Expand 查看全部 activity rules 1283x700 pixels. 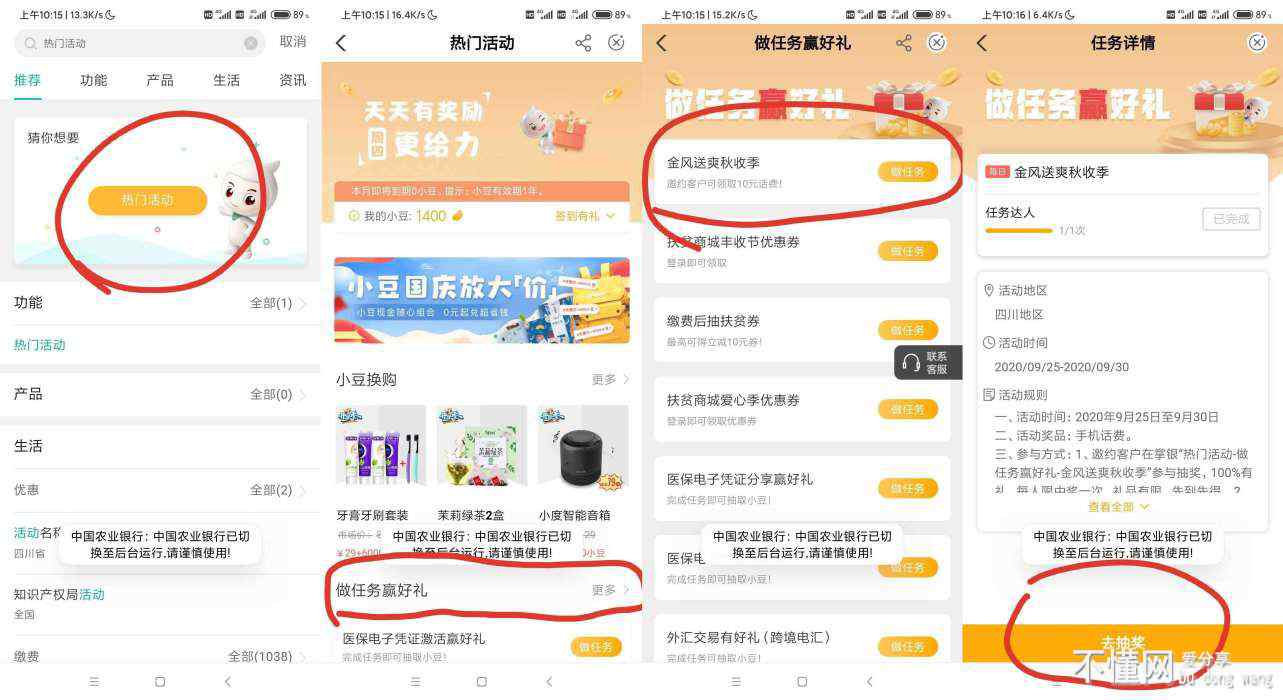1118,507
